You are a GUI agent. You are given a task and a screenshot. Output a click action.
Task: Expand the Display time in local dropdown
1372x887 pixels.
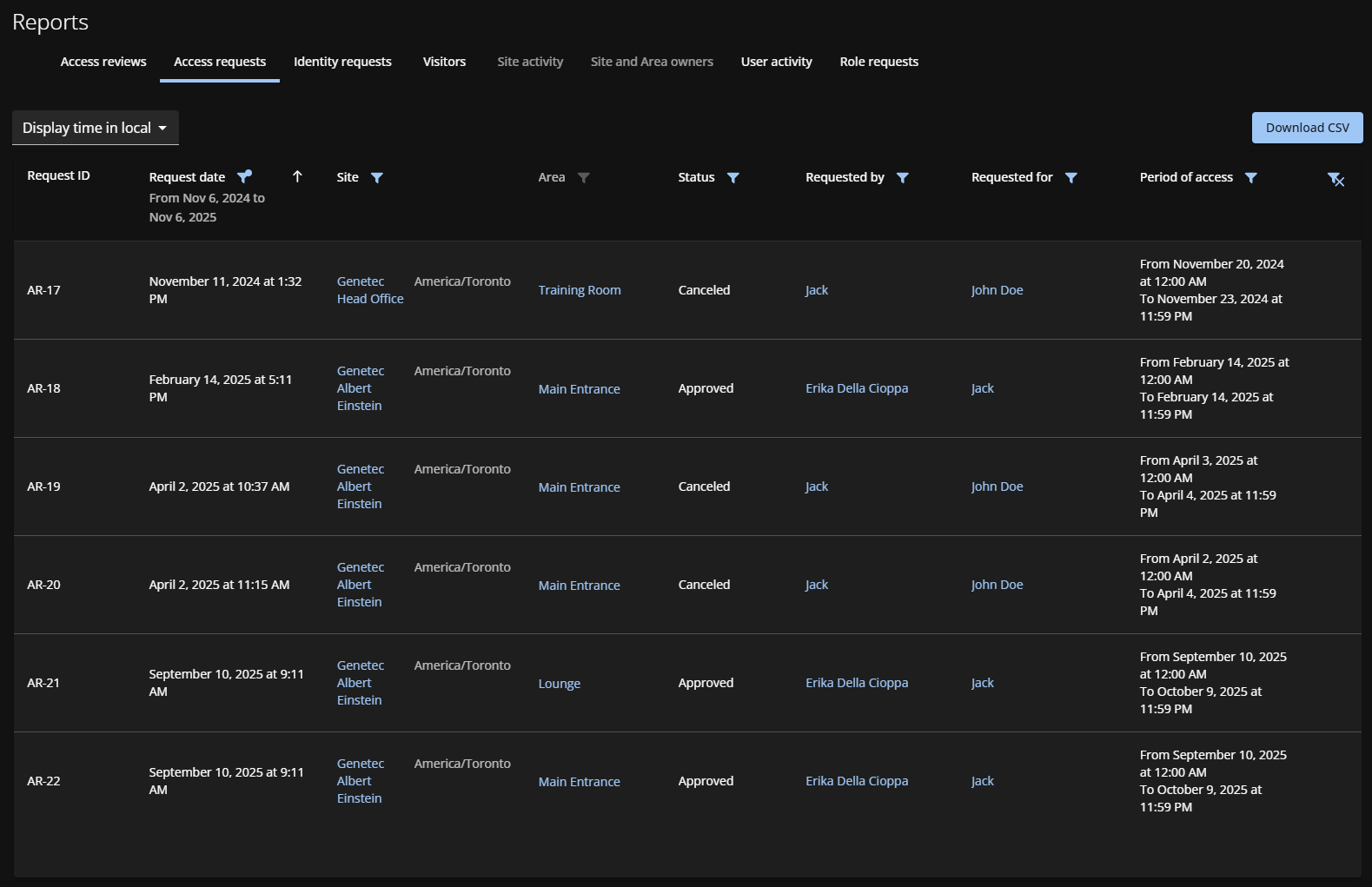click(96, 128)
